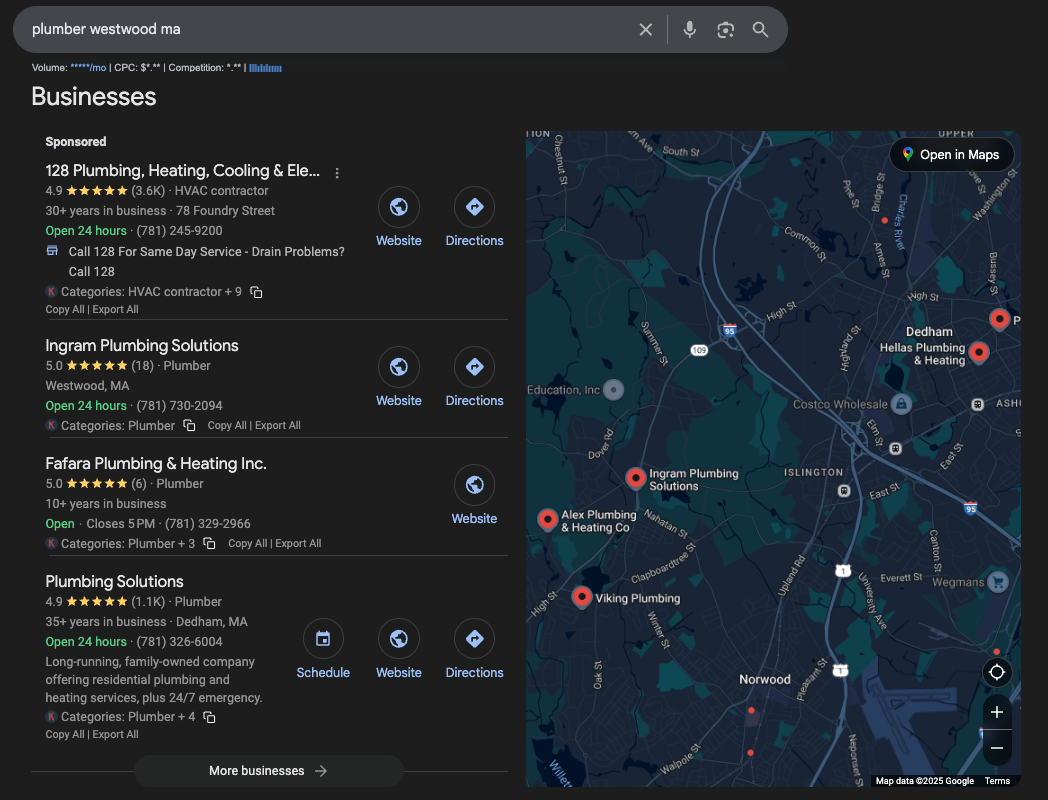The height and width of the screenshot is (800, 1048).
Task: Click the Norwood label on the map
Action: click(765, 680)
